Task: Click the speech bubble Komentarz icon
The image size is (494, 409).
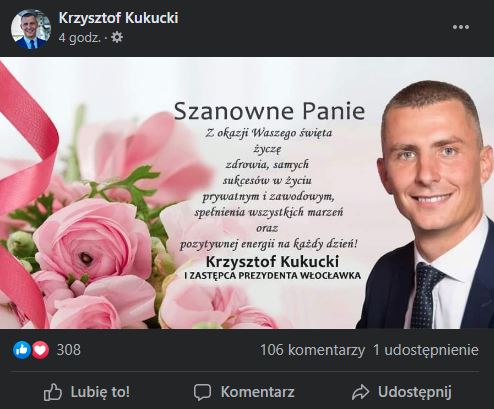Action: pyautogui.click(x=202, y=392)
